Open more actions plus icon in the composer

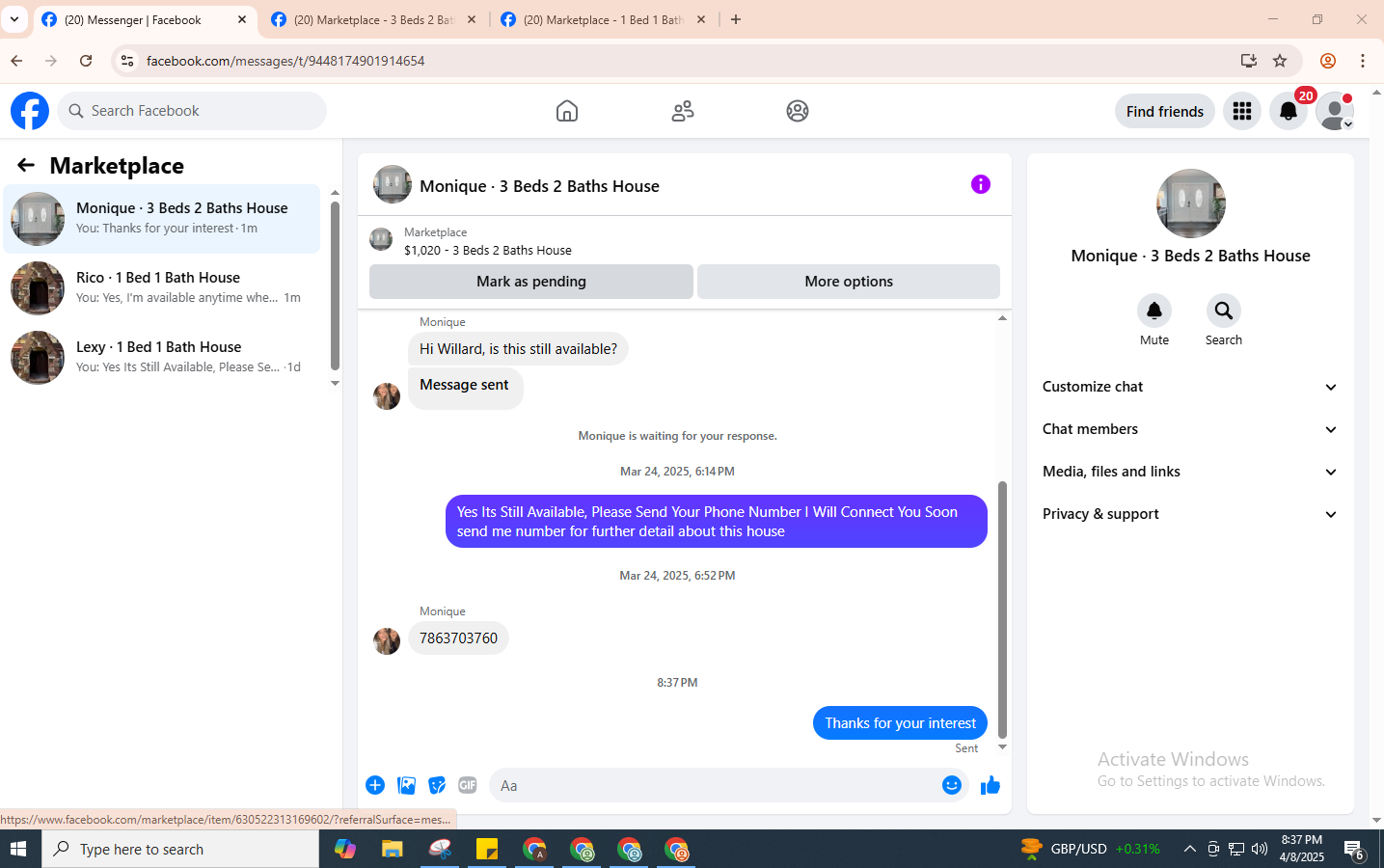tap(375, 785)
